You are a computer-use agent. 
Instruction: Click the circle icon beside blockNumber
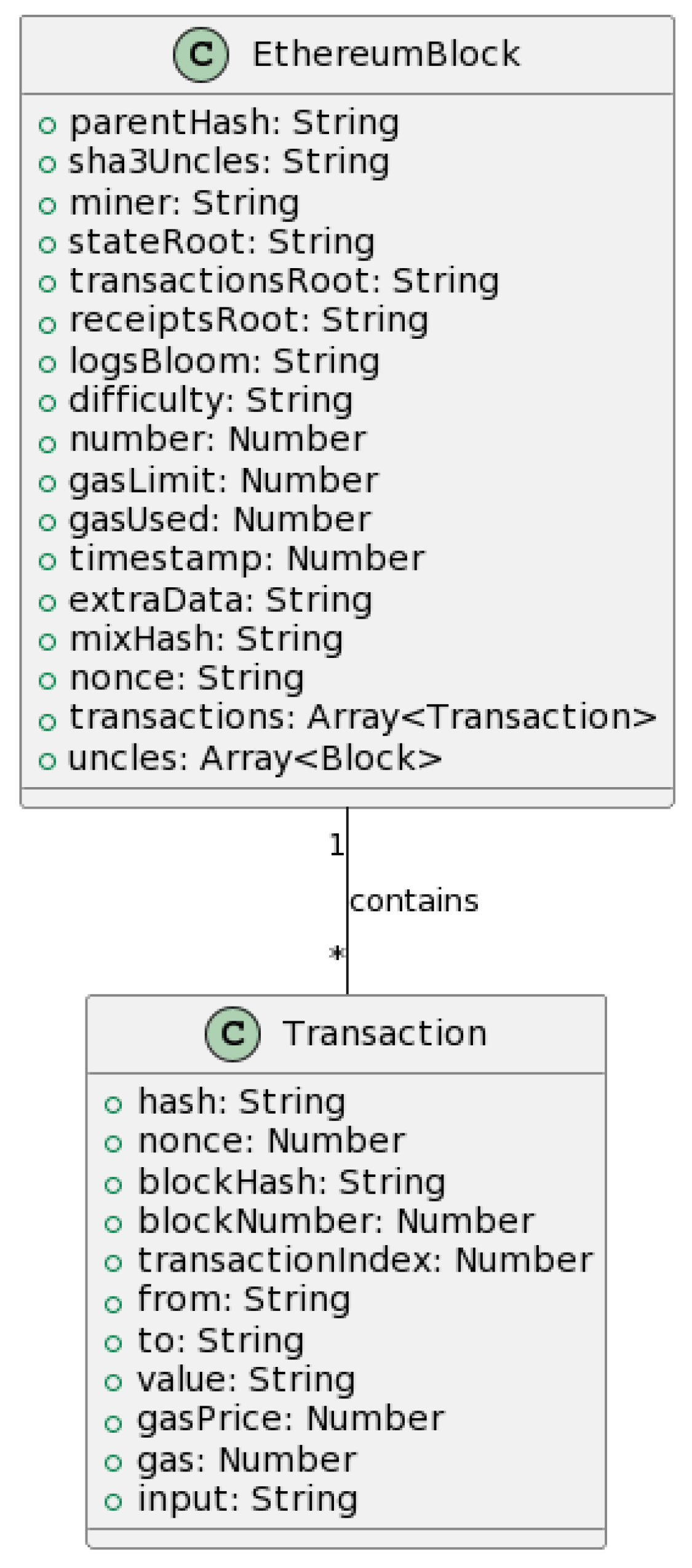[113, 1224]
